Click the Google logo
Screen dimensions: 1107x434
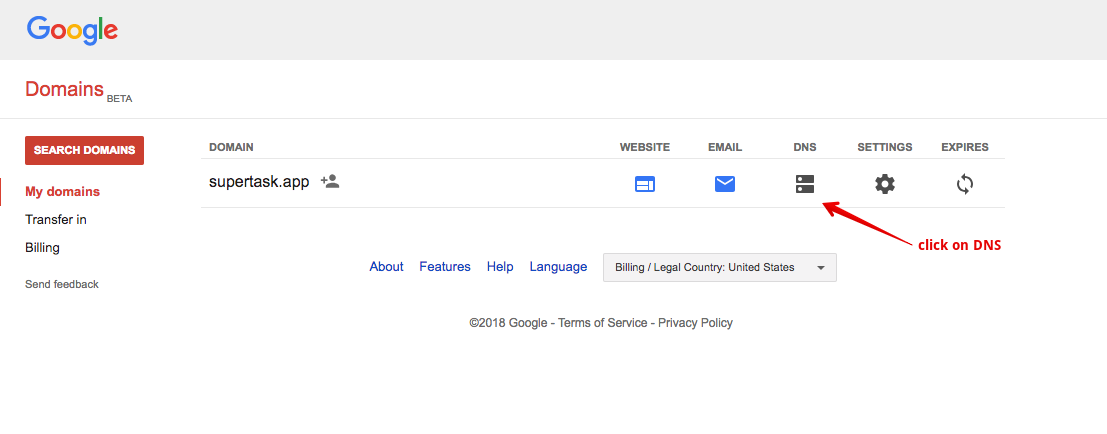[x=72, y=30]
